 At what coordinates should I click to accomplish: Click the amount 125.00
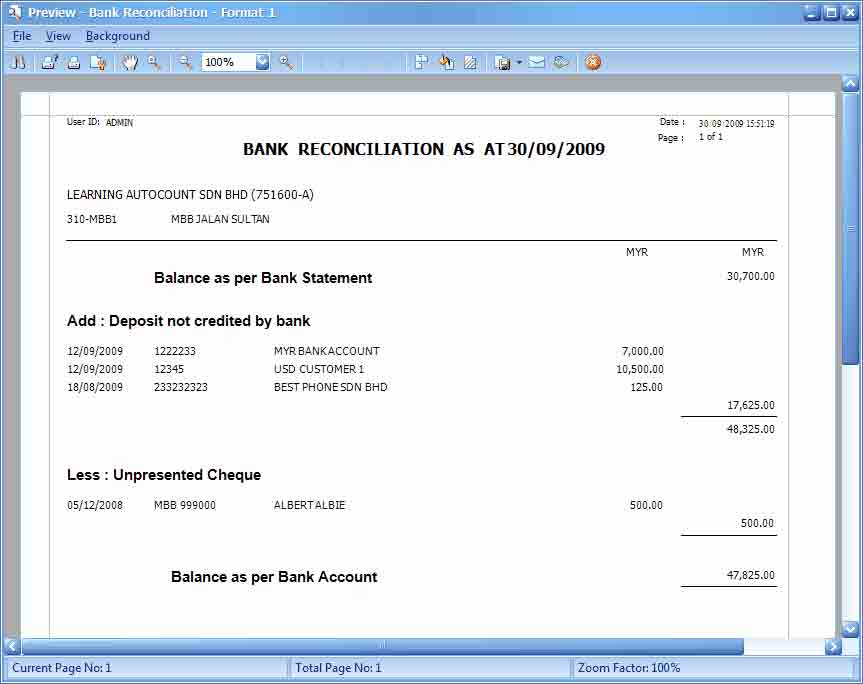point(647,387)
